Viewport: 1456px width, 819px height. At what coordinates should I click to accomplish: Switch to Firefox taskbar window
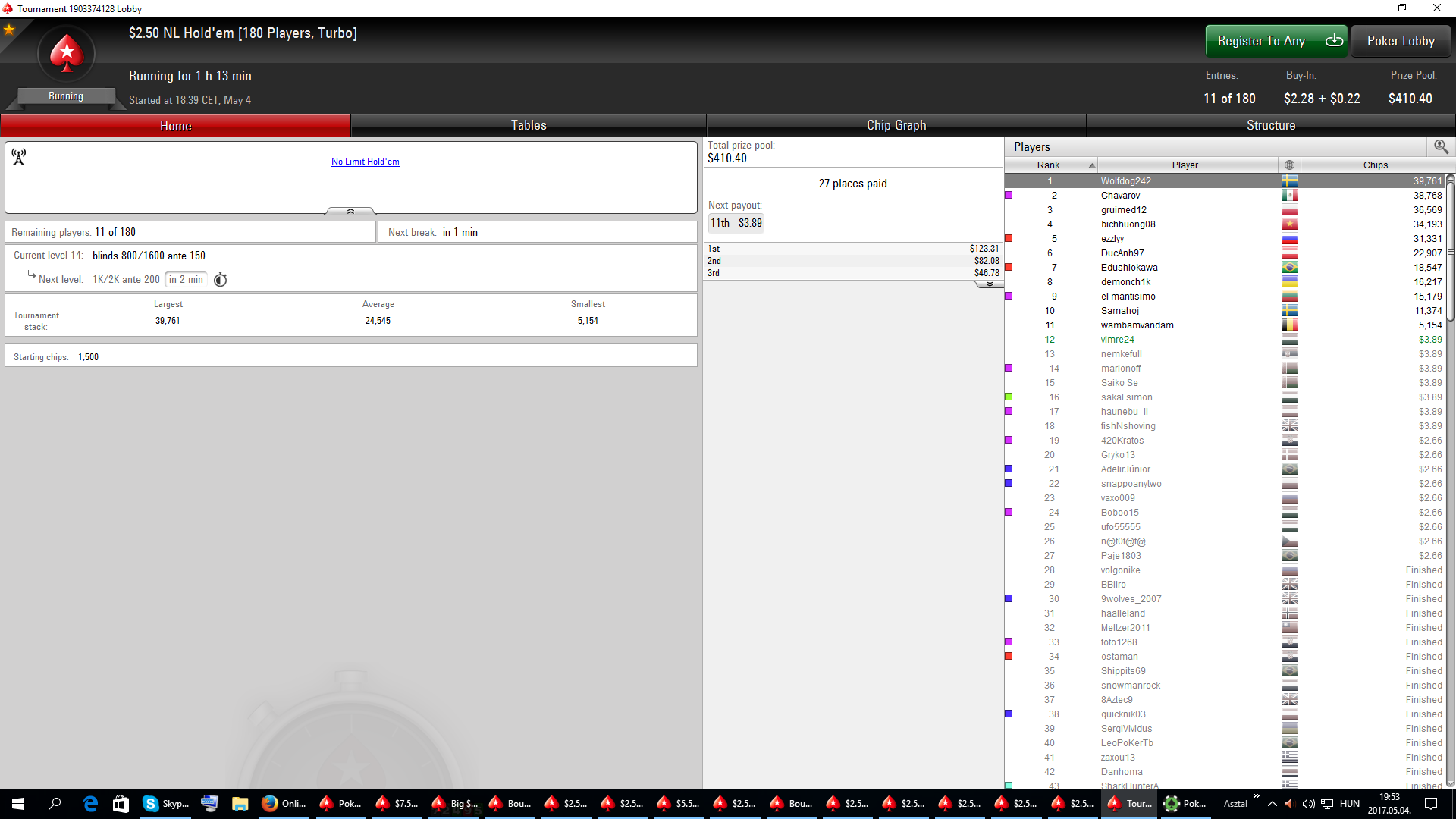(x=284, y=804)
